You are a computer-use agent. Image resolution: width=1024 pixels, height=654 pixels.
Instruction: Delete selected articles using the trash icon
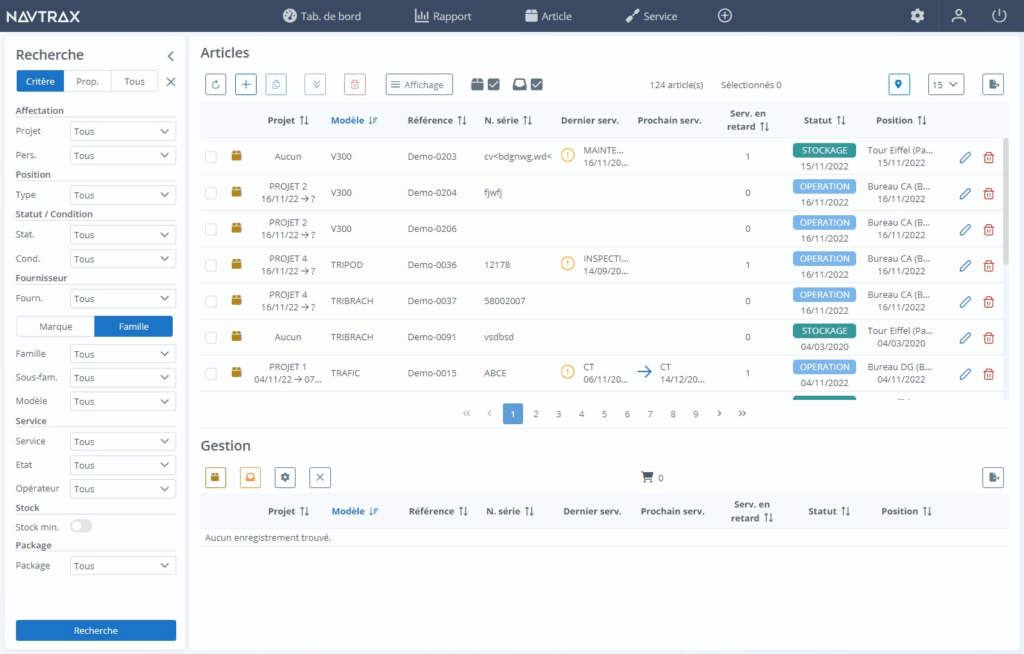coord(355,84)
